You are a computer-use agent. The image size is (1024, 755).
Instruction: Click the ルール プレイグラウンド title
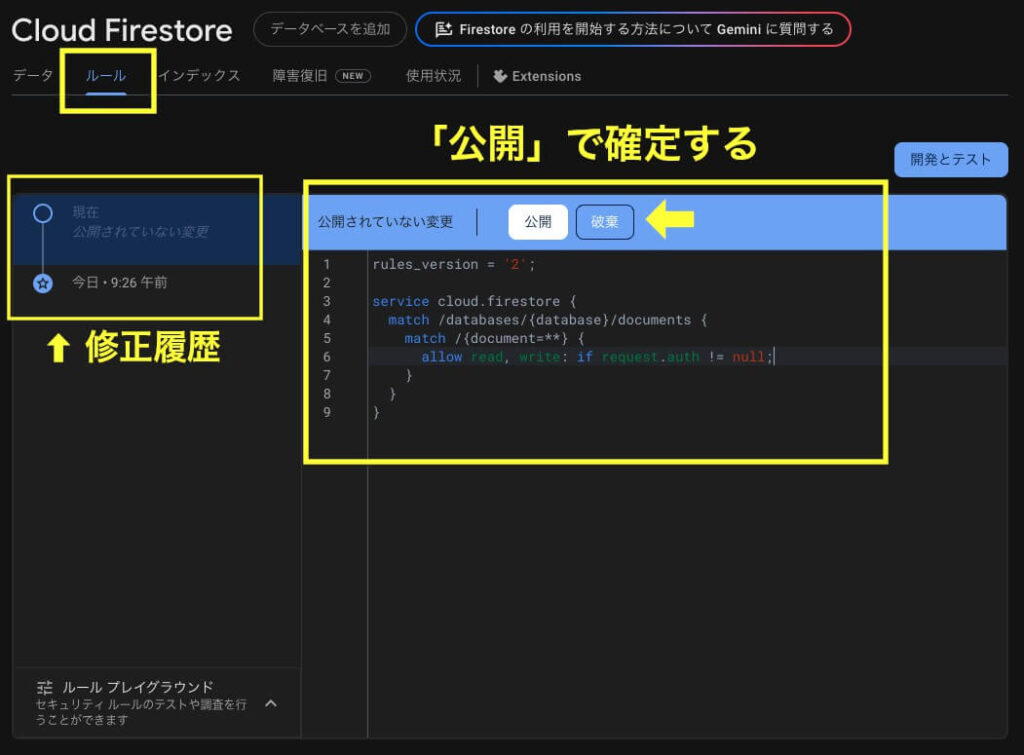pos(138,687)
